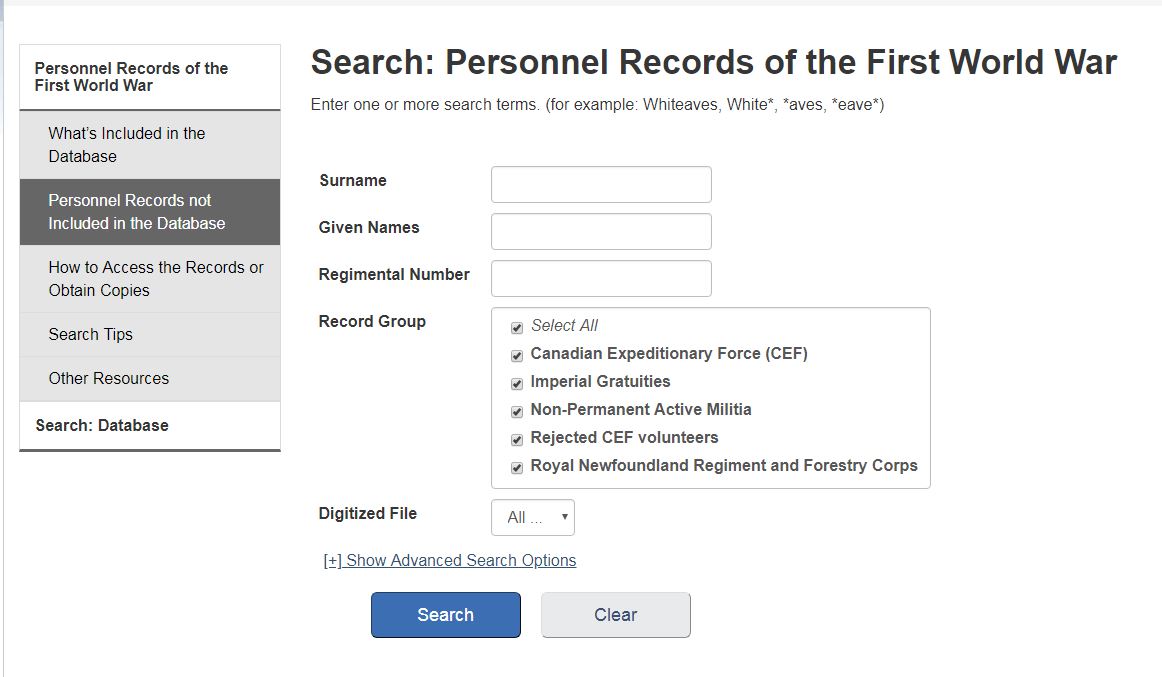
Task: Toggle Royal Newfoundland Regiment and Forestry Corps checkbox
Action: tap(517, 467)
